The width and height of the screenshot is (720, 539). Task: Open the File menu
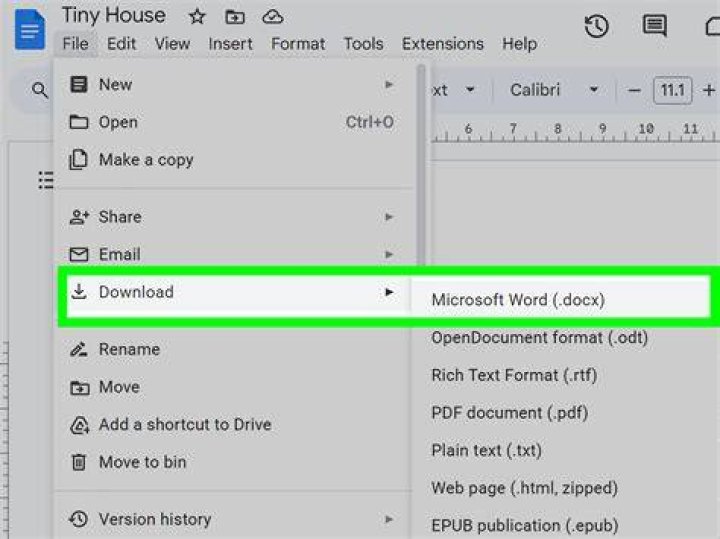coord(75,44)
